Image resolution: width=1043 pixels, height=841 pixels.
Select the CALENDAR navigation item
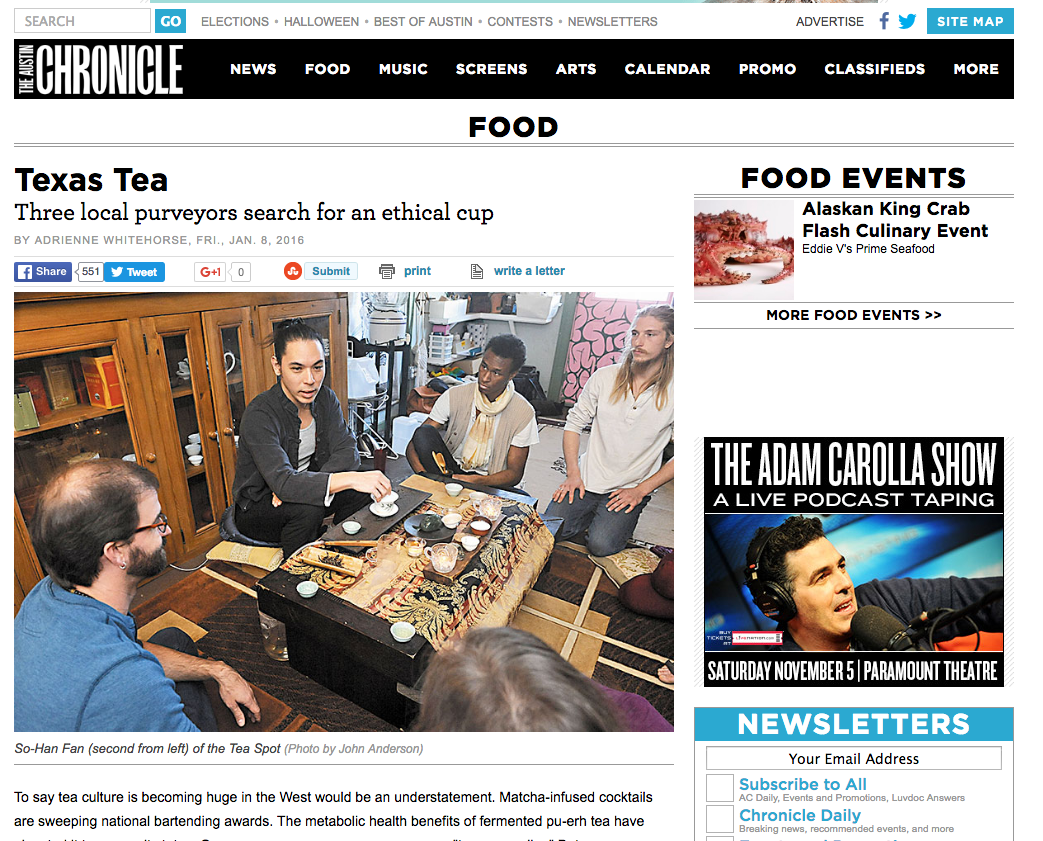(667, 69)
